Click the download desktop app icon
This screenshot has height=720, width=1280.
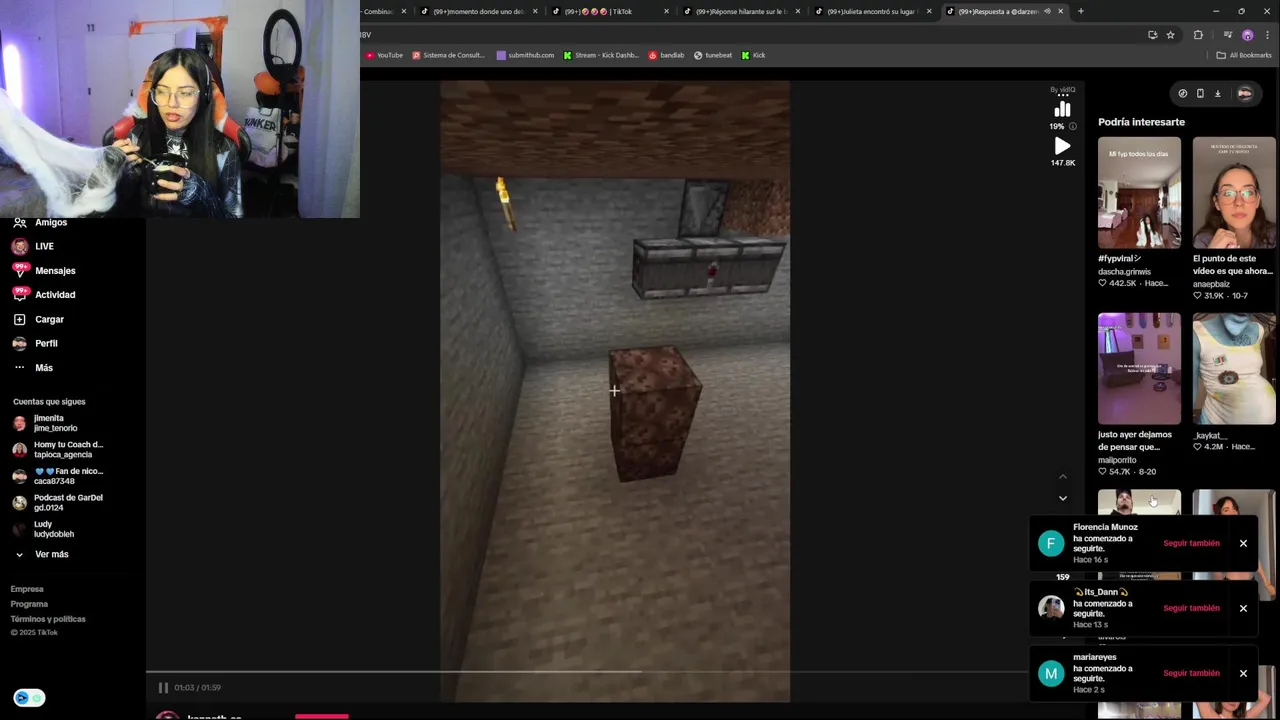pyautogui.click(x=1218, y=93)
